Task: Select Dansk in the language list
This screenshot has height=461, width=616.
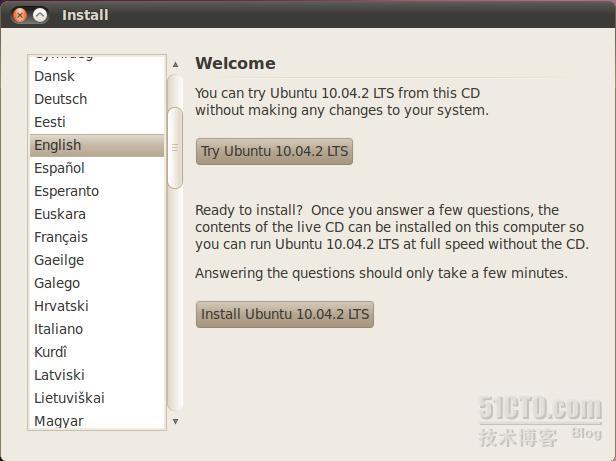Action: 97,76
